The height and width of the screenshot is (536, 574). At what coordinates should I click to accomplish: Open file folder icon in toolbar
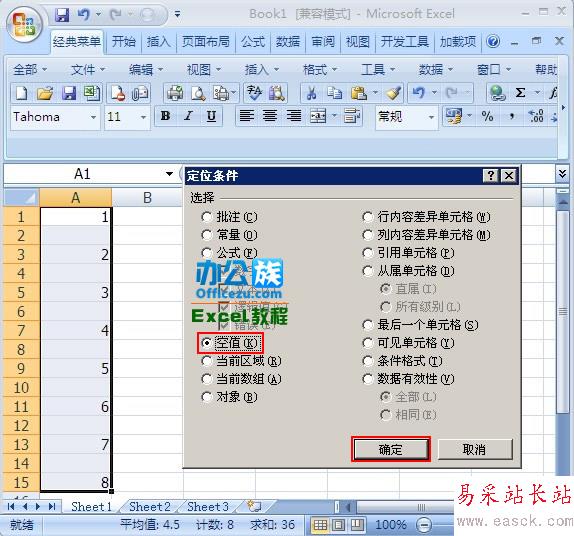[x=45, y=93]
